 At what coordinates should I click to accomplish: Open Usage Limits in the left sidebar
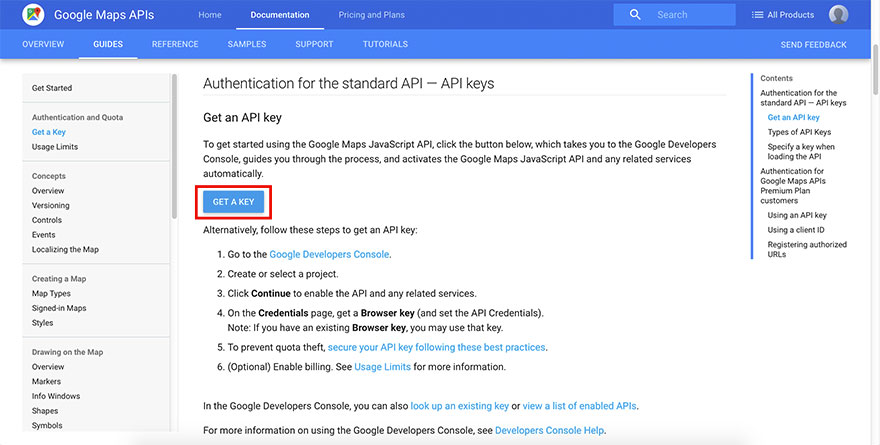pyautogui.click(x=55, y=147)
